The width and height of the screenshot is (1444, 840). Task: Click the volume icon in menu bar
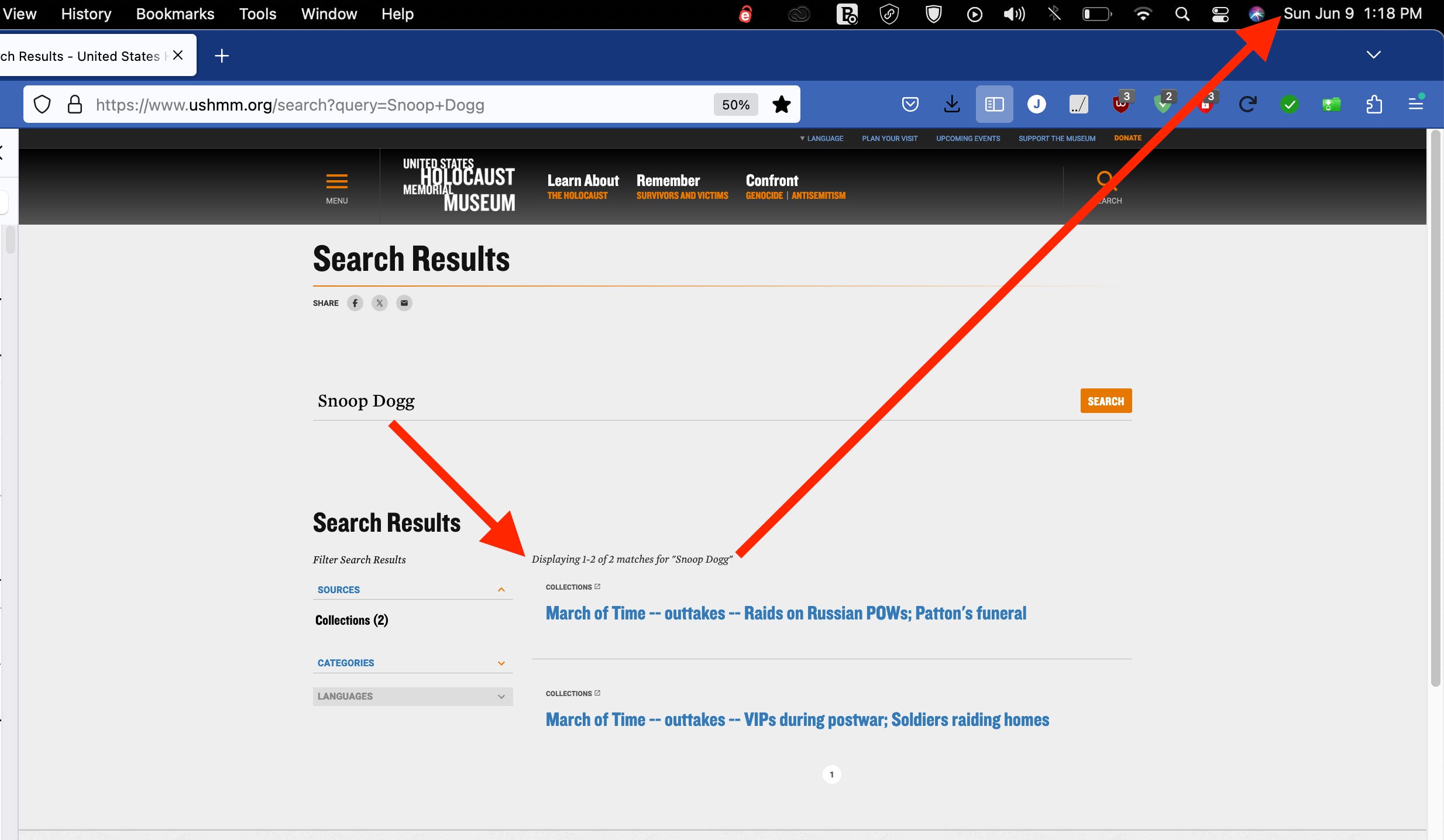1014,14
